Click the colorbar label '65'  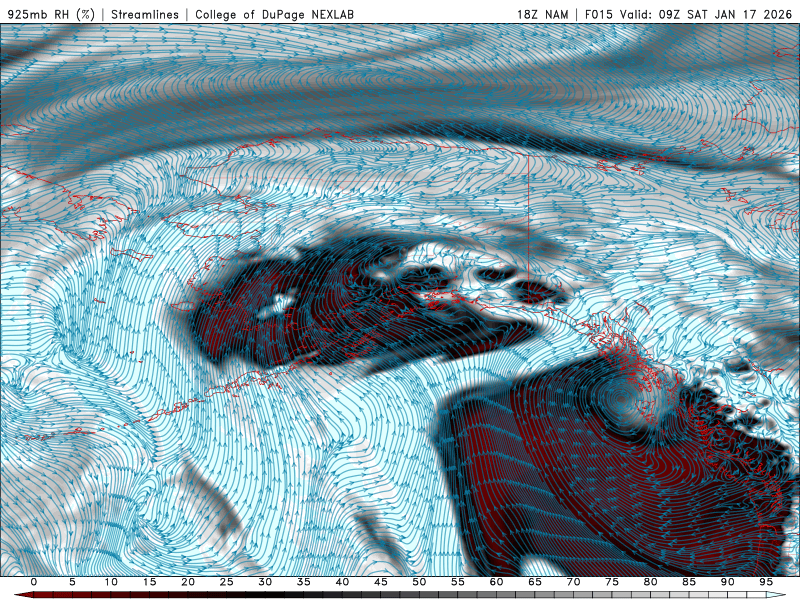[x=535, y=582]
